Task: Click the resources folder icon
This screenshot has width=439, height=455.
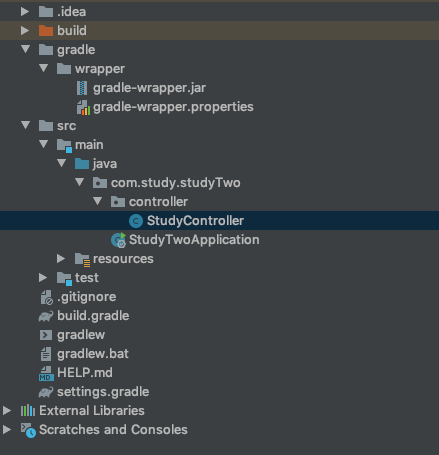Action: pyautogui.click(x=82, y=259)
